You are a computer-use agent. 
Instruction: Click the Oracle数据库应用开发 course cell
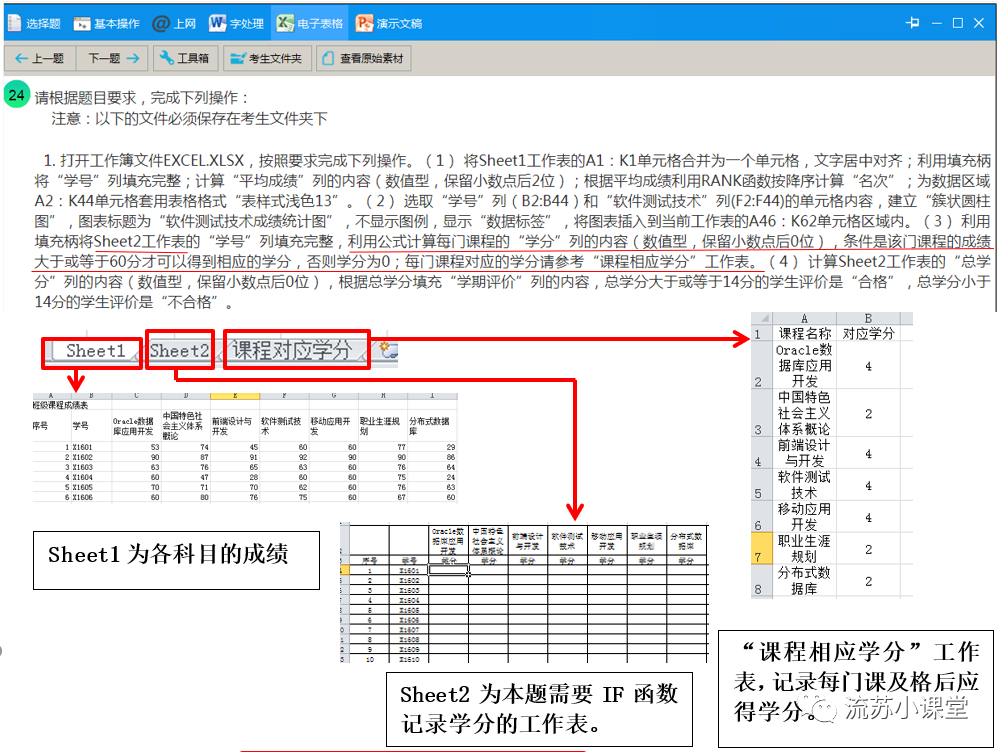804,366
